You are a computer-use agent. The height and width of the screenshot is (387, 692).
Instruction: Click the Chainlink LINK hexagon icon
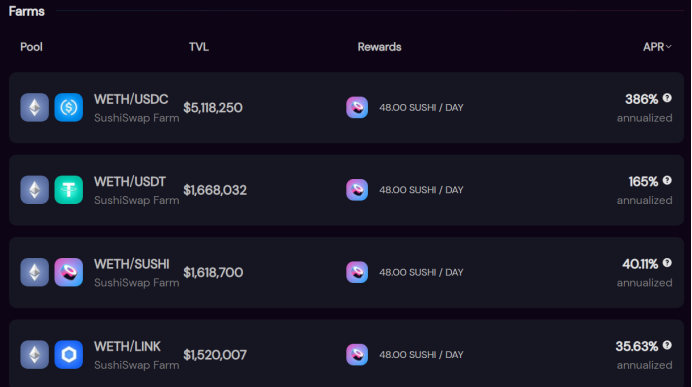(x=68, y=354)
